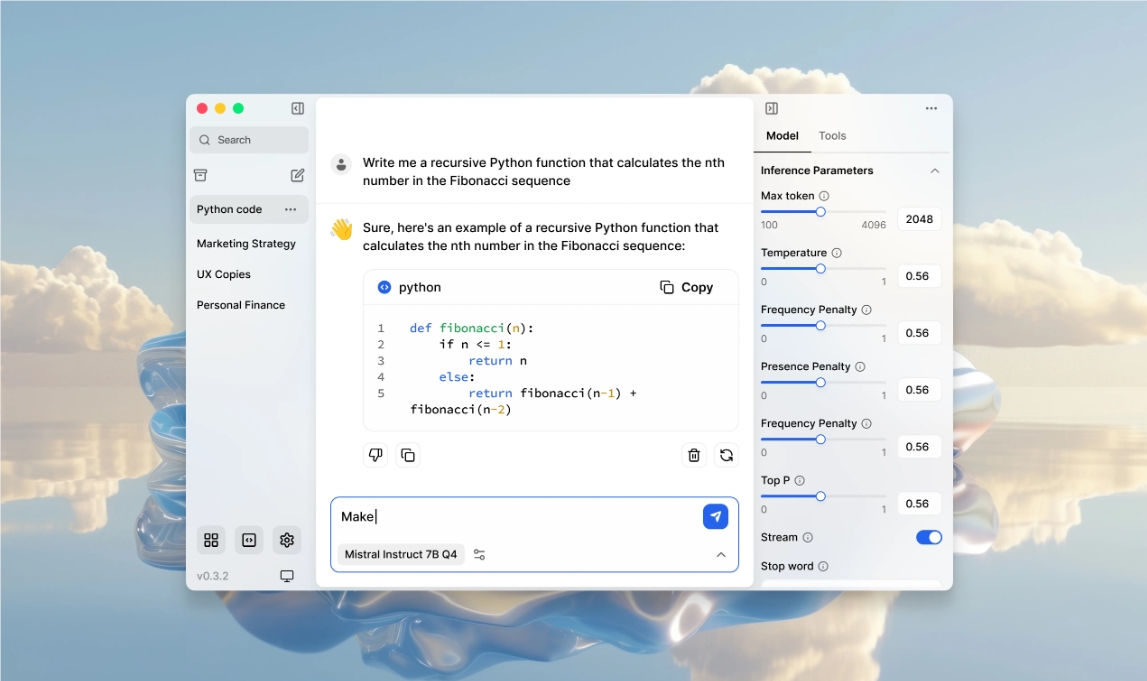Click the Inference Parameters heading text

point(816,170)
